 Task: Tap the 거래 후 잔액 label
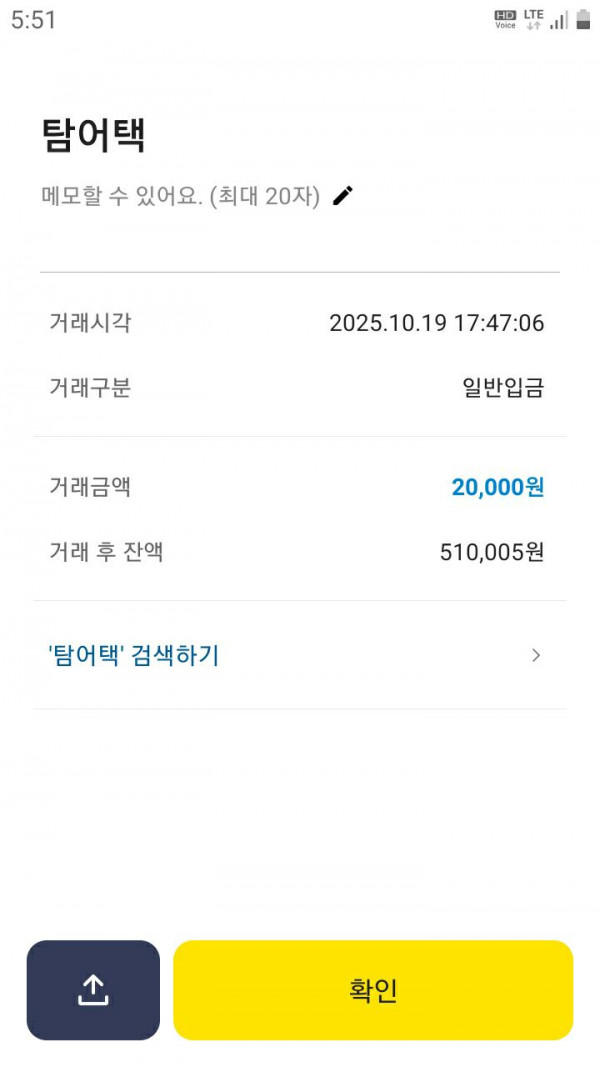(106, 552)
